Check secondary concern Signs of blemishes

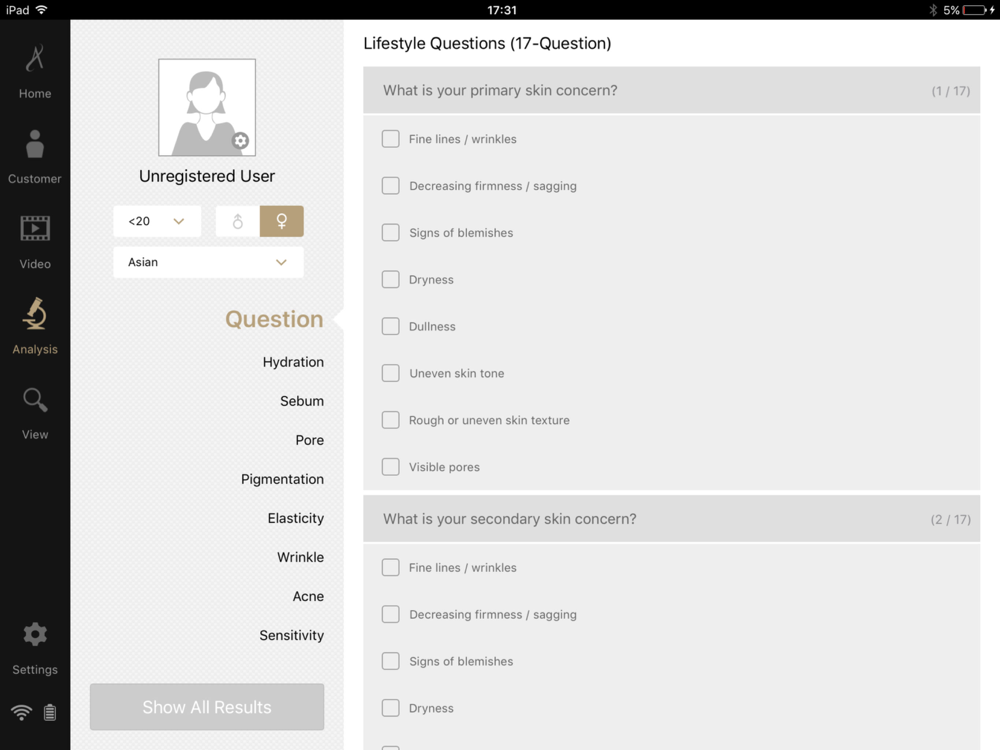pos(391,661)
